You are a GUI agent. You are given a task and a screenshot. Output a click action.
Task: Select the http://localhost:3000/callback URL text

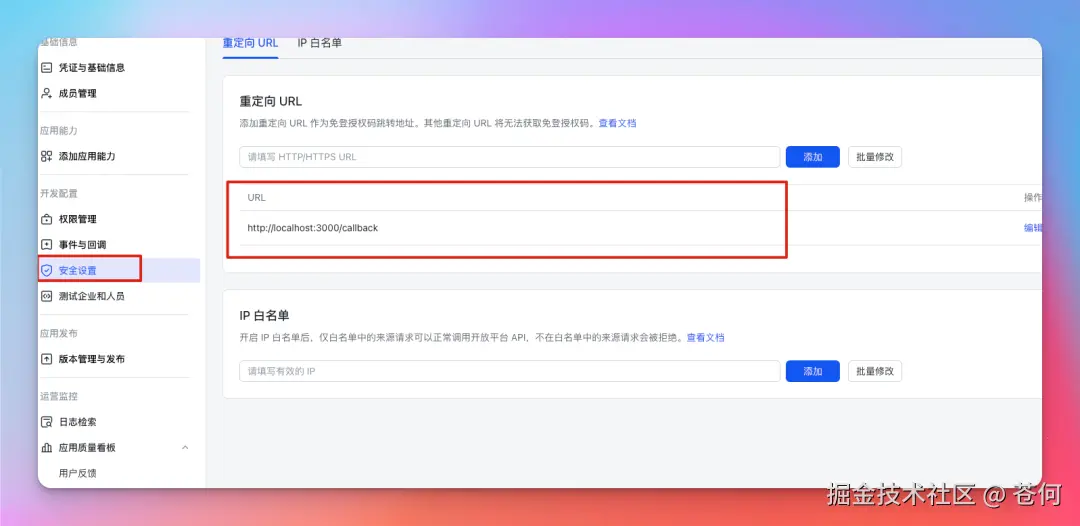(x=313, y=228)
